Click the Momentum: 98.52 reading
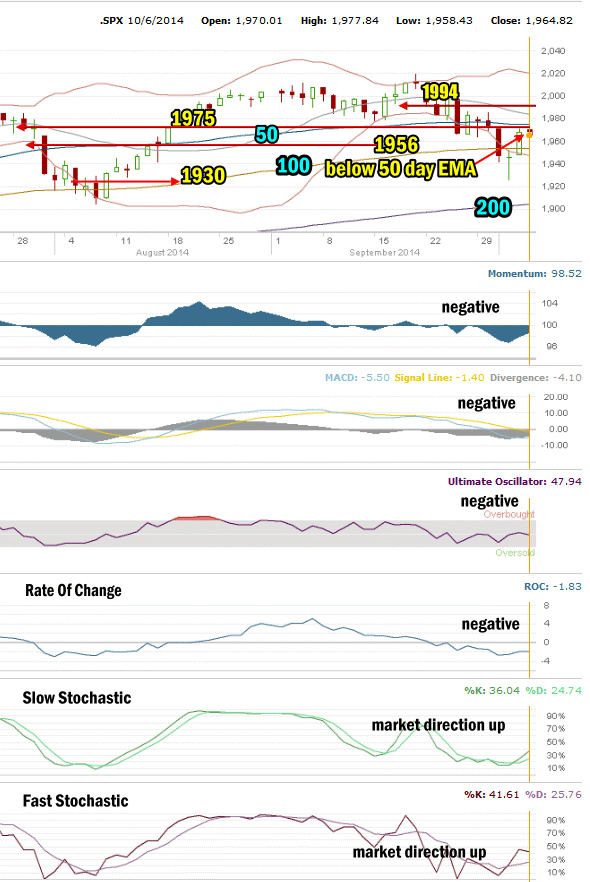The image size is (590, 882). tap(535, 274)
